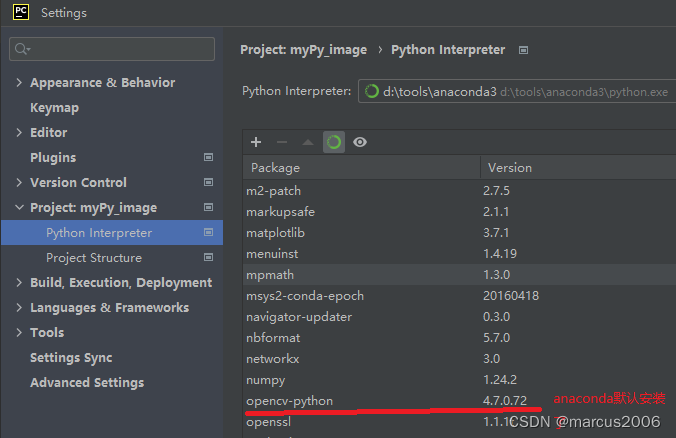The image size is (676, 438).
Task: Sort packages by Version column header
Action: 510,168
